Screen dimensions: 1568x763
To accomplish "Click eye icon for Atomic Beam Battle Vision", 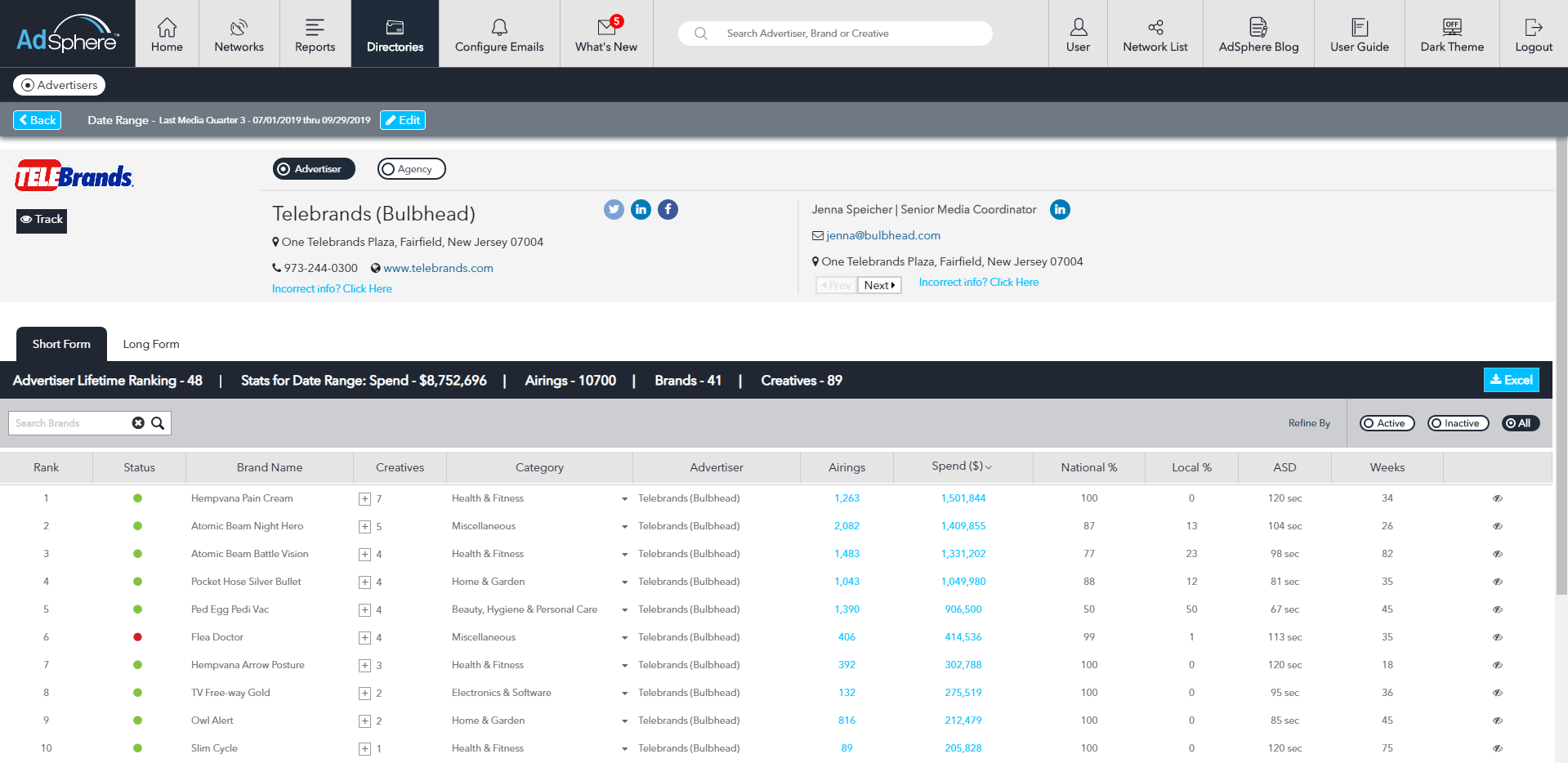I will (x=1498, y=554).
